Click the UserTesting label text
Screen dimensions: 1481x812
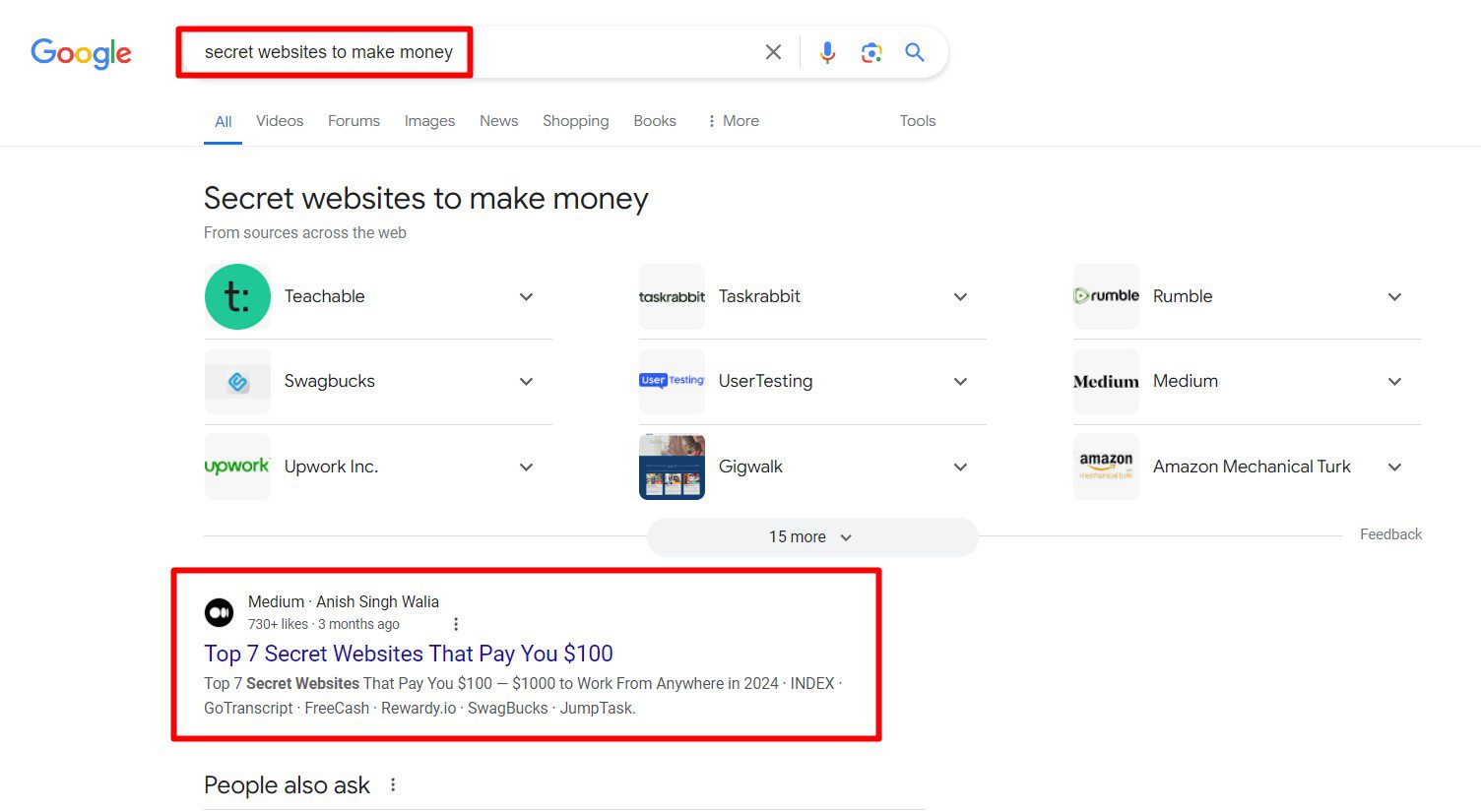click(x=766, y=381)
